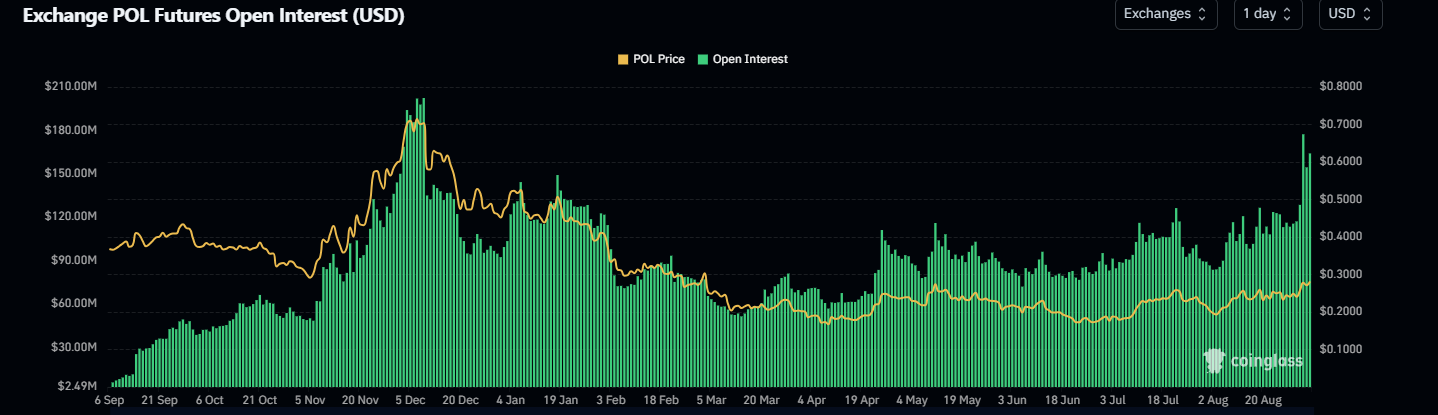
Task: Click the yellow POL Price legend marker
Action: [624, 60]
